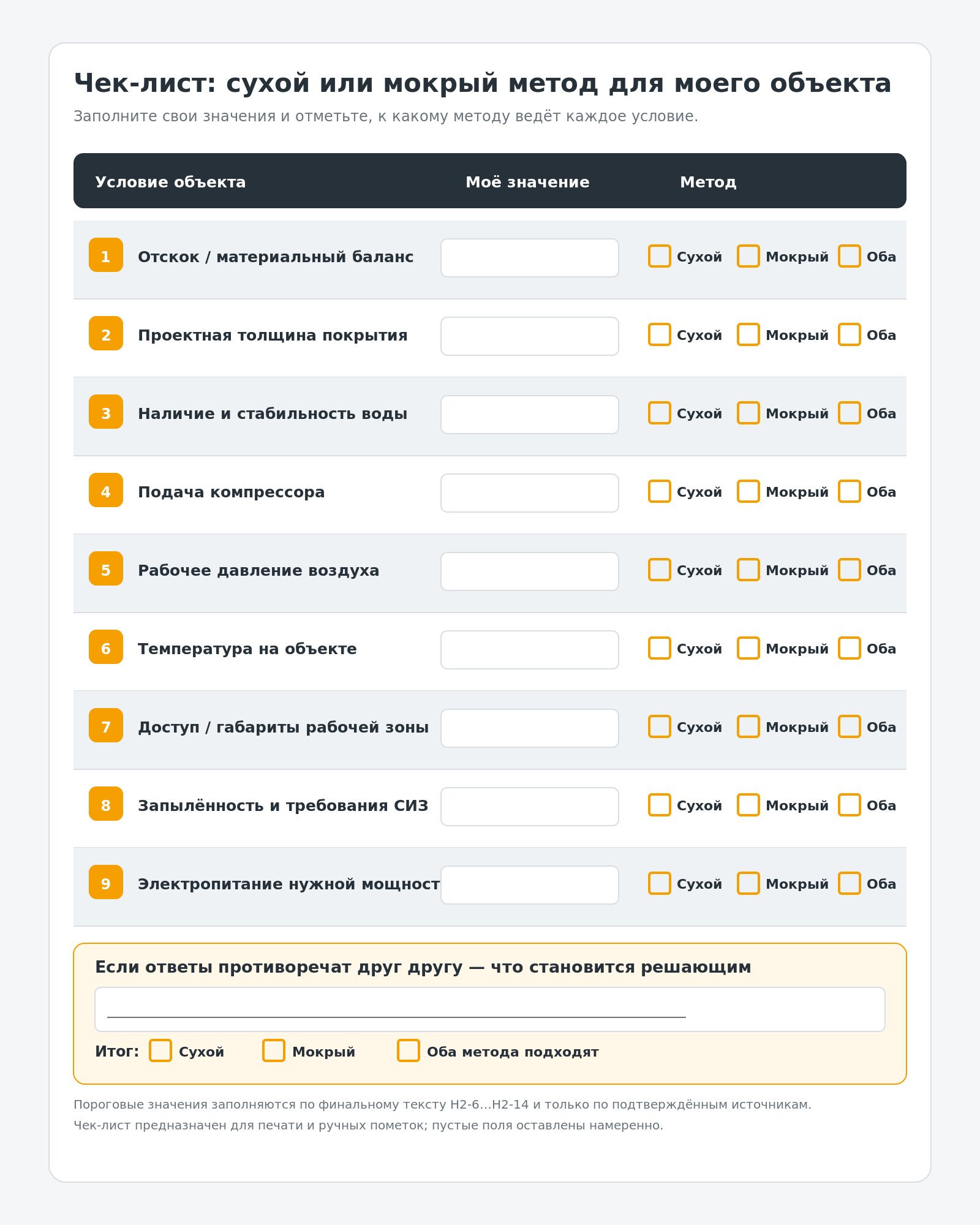Select Мокрый for Рабочее давление воздуха
The height and width of the screenshot is (1225, 980).
(x=748, y=570)
